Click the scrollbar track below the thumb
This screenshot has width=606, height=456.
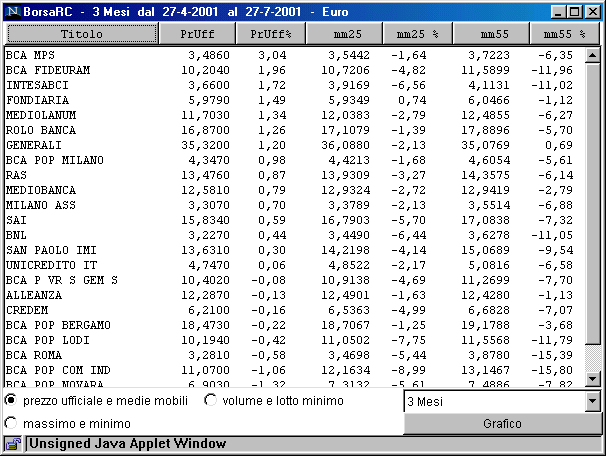pos(592,357)
